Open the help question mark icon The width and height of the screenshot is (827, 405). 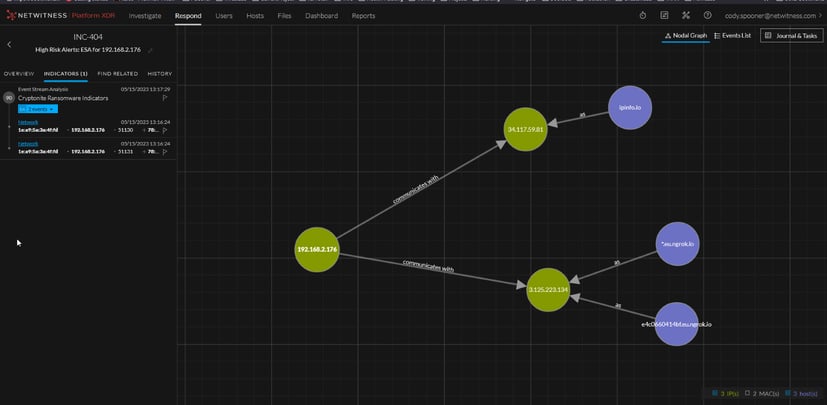pos(707,16)
